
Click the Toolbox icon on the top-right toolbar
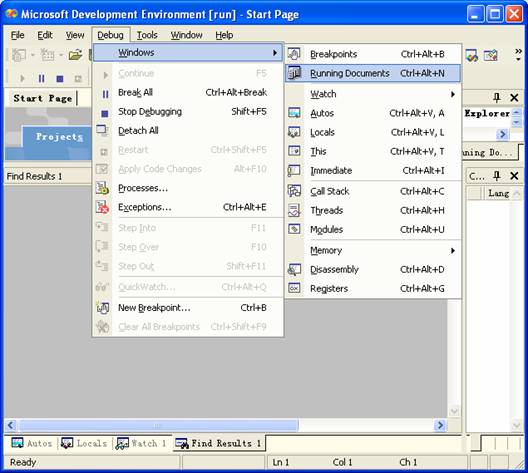(491, 55)
